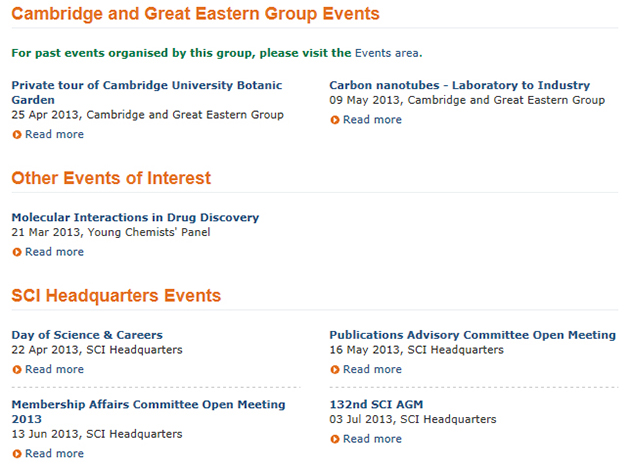Image resolution: width=632 pixels, height=471 pixels.
Task: Read more about Molecular Interactions event
Action: (54, 252)
